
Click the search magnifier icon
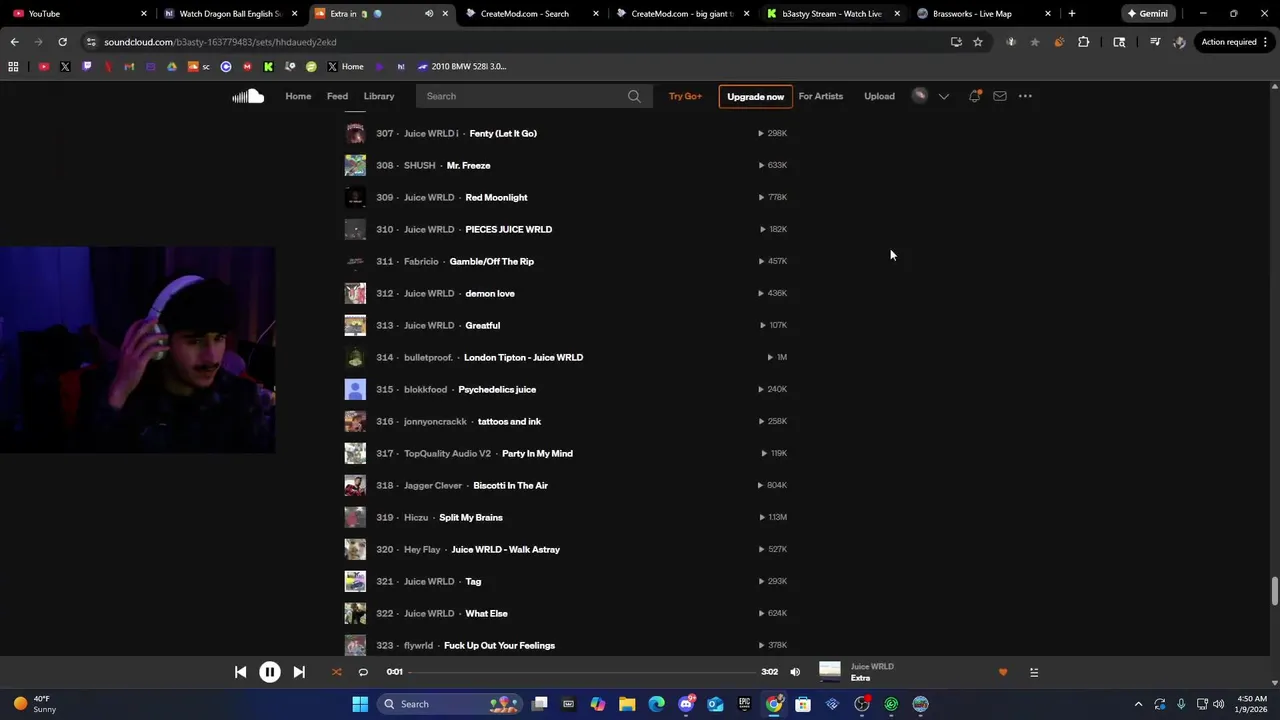click(634, 96)
